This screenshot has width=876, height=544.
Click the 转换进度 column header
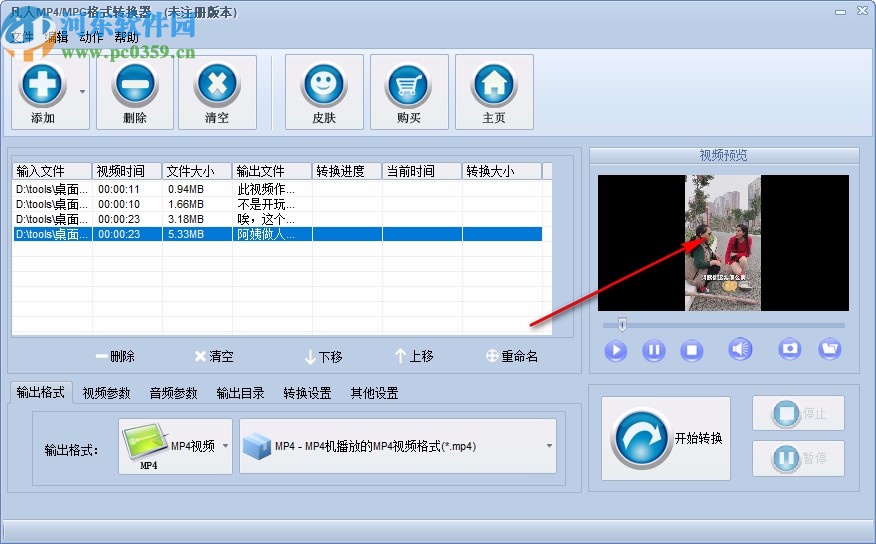347,171
